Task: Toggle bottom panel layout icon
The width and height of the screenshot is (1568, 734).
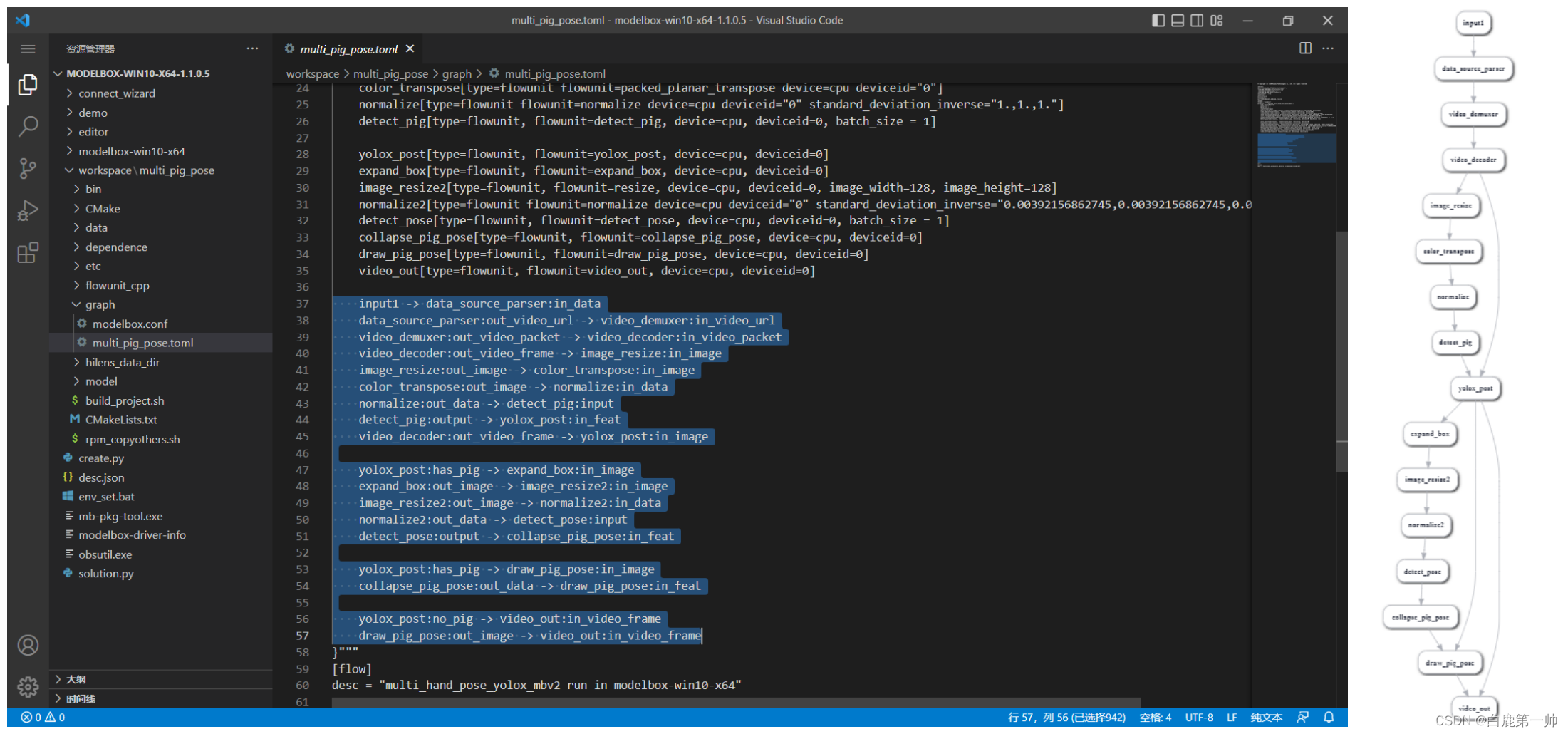Action: pyautogui.click(x=1178, y=21)
